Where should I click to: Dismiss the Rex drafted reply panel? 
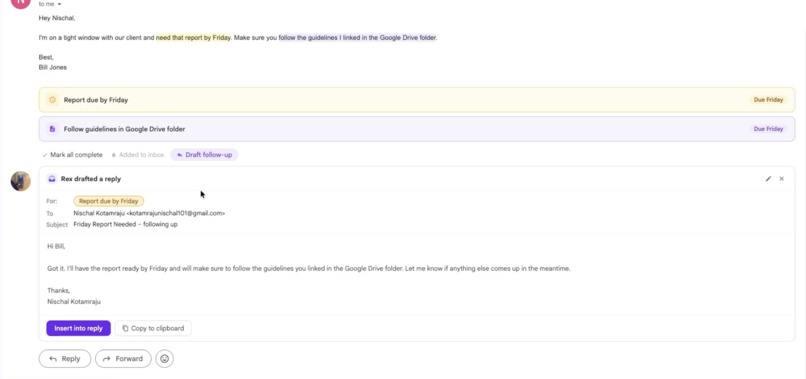pyautogui.click(x=782, y=179)
